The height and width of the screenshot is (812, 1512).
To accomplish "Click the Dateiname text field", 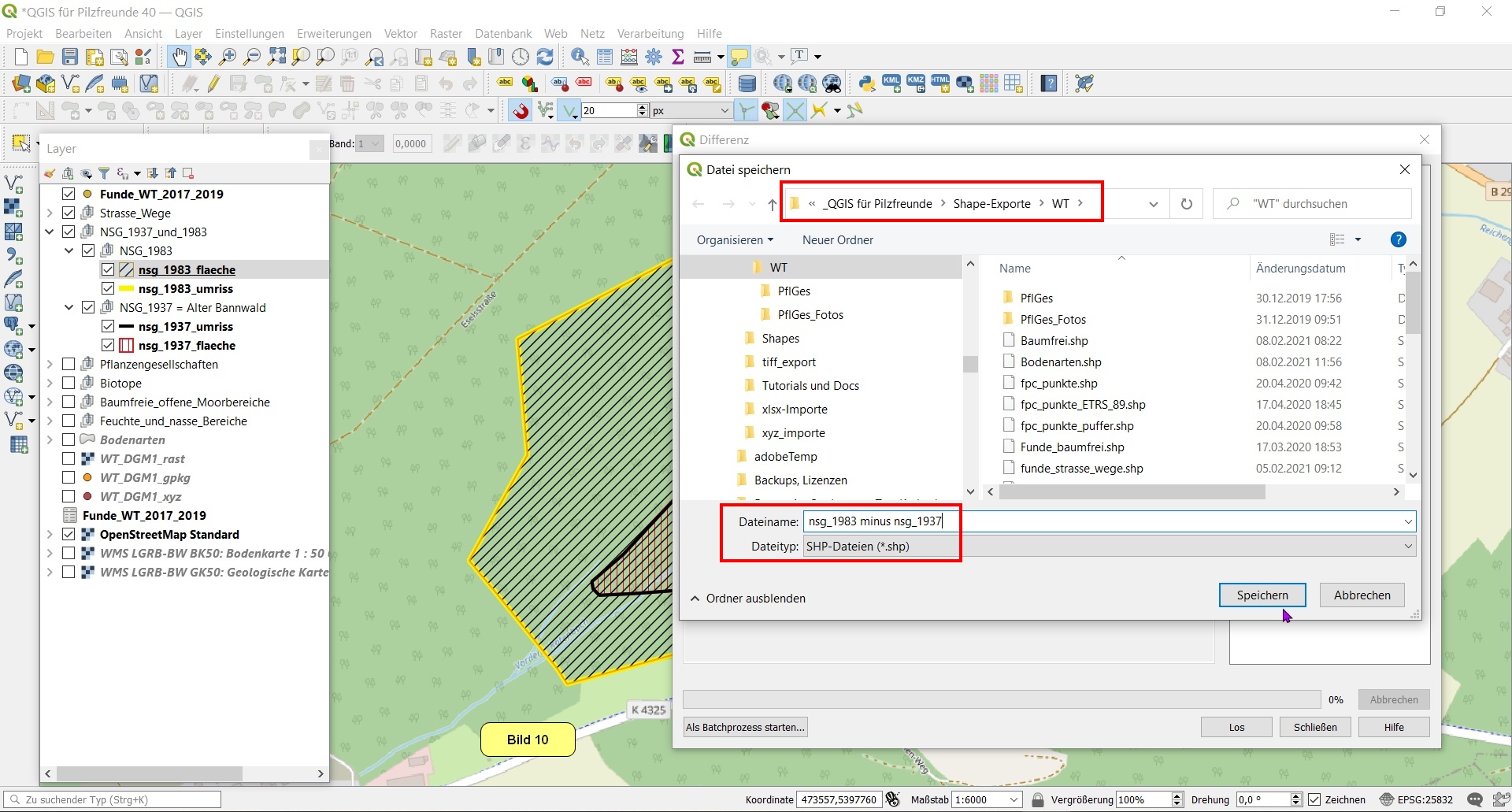I will pyautogui.click(x=1102, y=521).
